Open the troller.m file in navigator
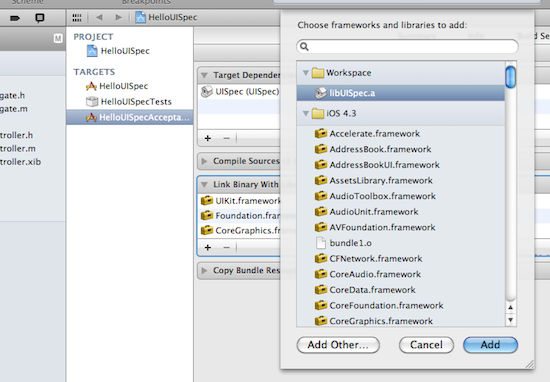 coord(18,149)
